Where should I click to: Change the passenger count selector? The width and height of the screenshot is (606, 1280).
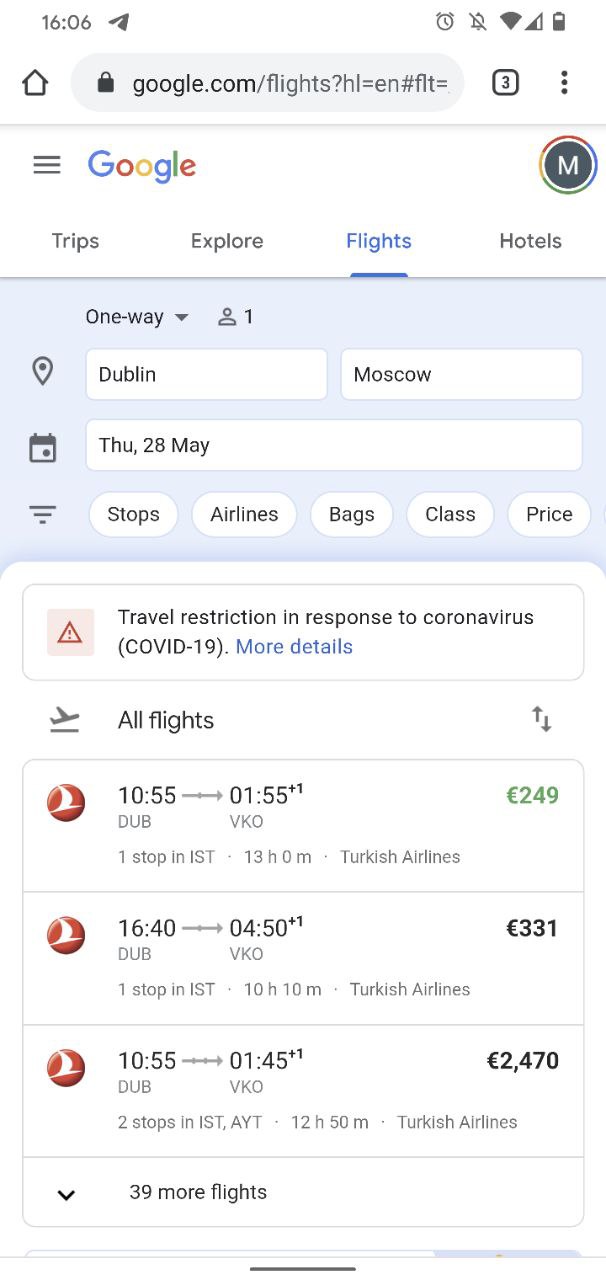pyautogui.click(x=236, y=317)
